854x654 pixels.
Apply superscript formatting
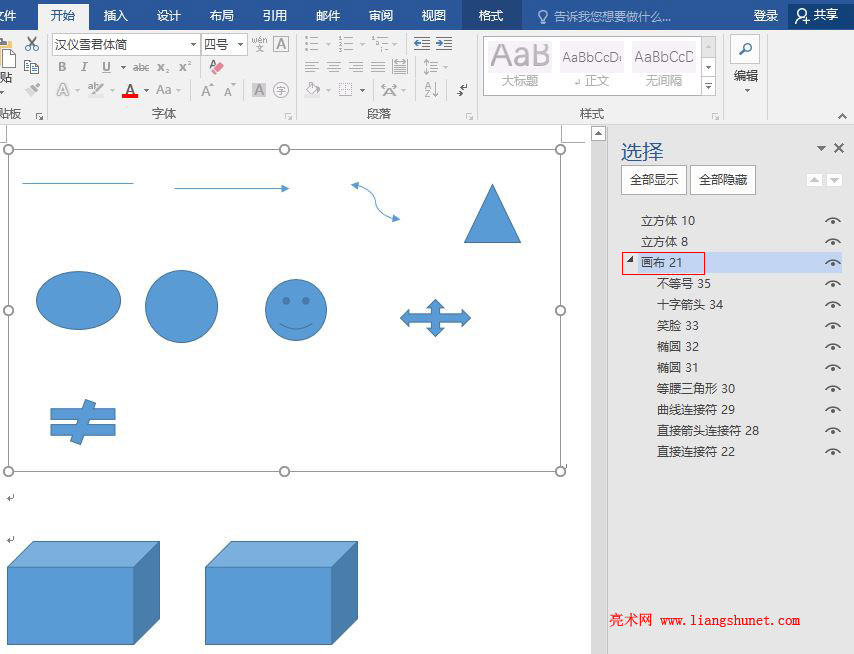[185, 66]
